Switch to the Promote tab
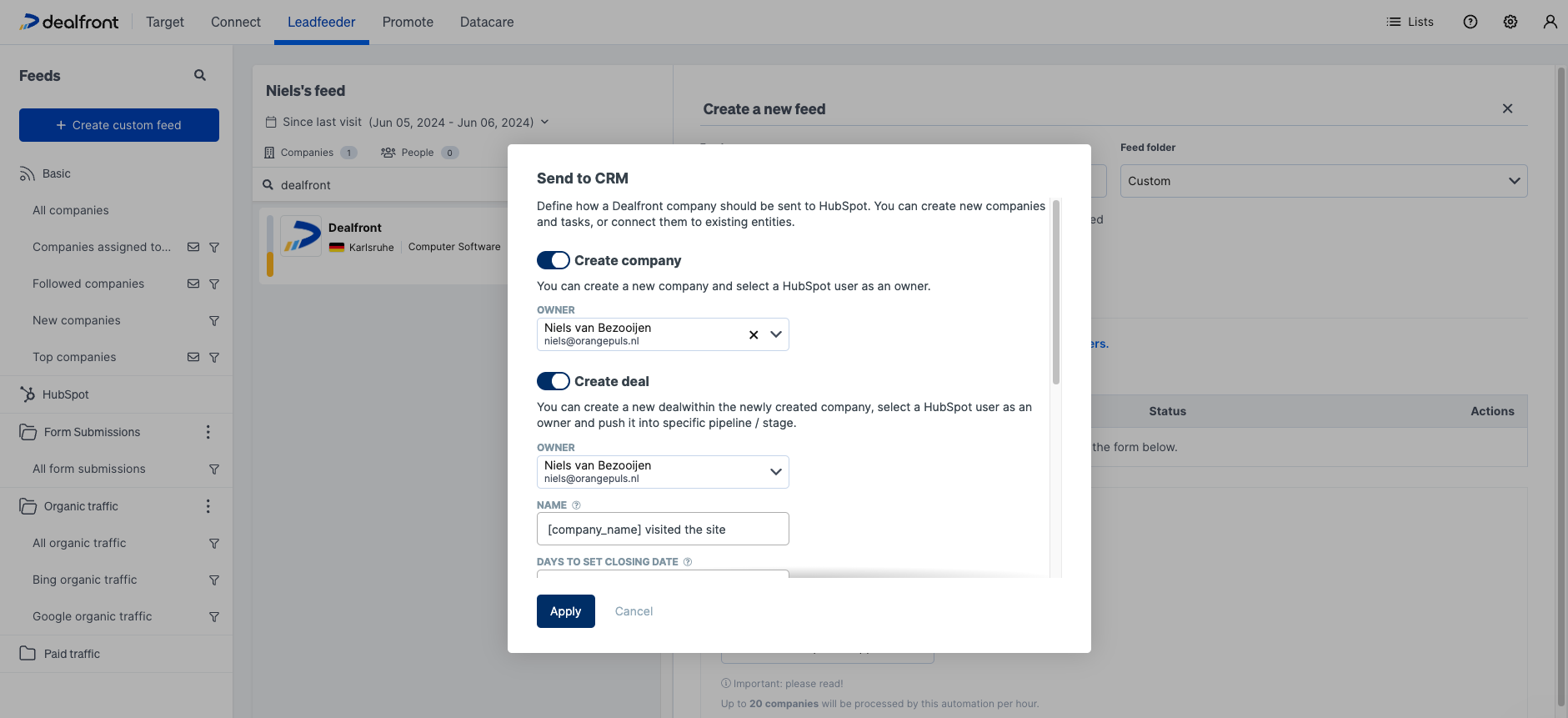The width and height of the screenshot is (1568, 718). (x=408, y=22)
